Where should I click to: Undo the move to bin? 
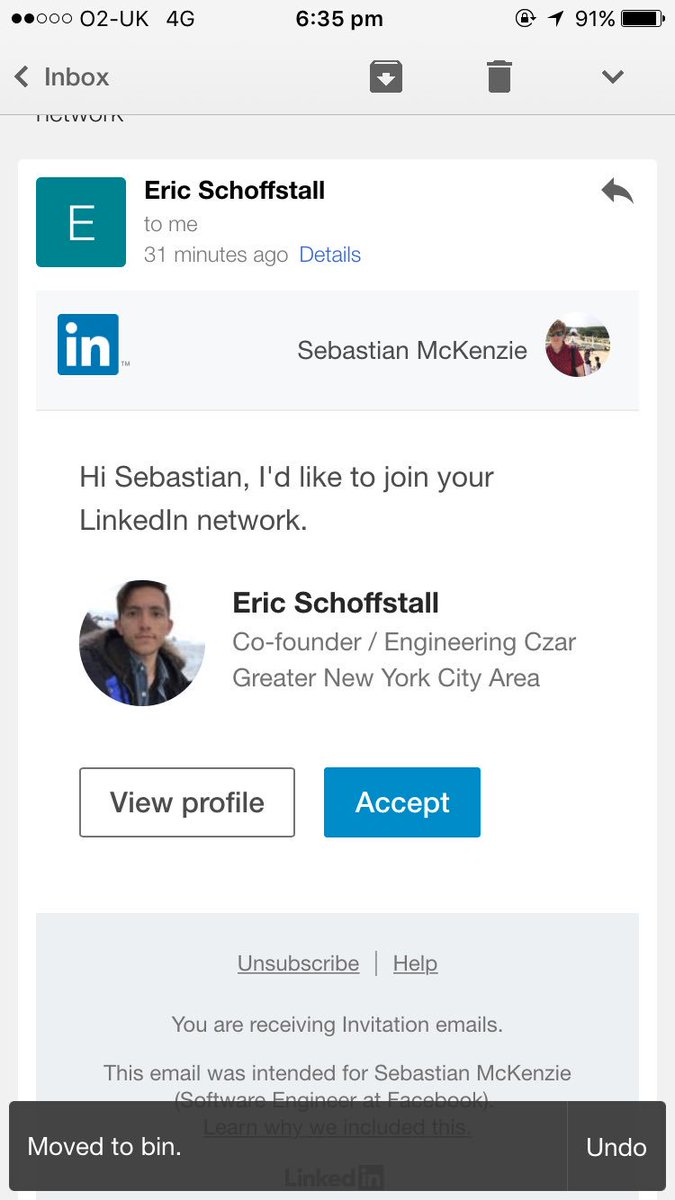click(x=616, y=1146)
